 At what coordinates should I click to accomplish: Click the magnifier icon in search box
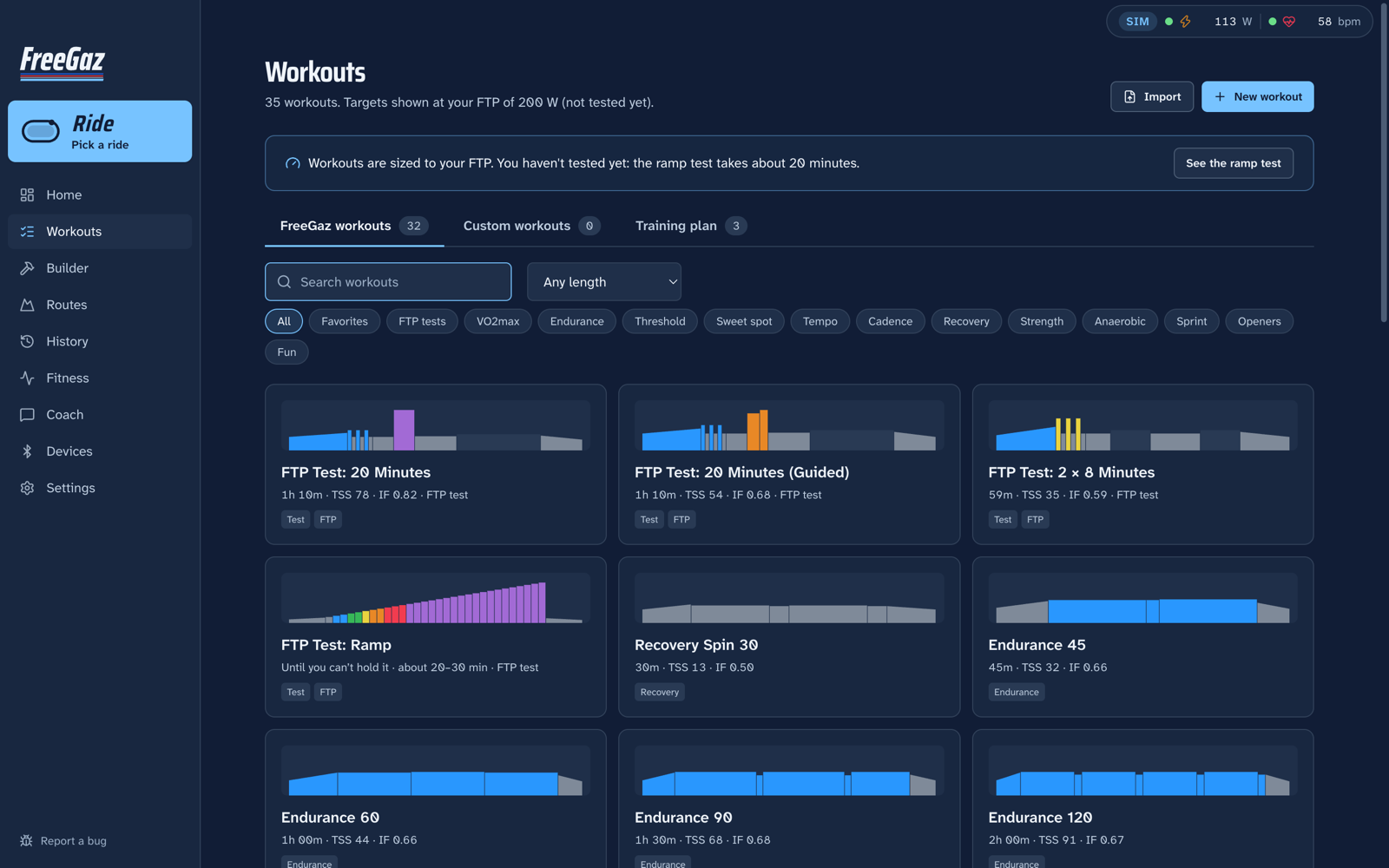coord(284,282)
